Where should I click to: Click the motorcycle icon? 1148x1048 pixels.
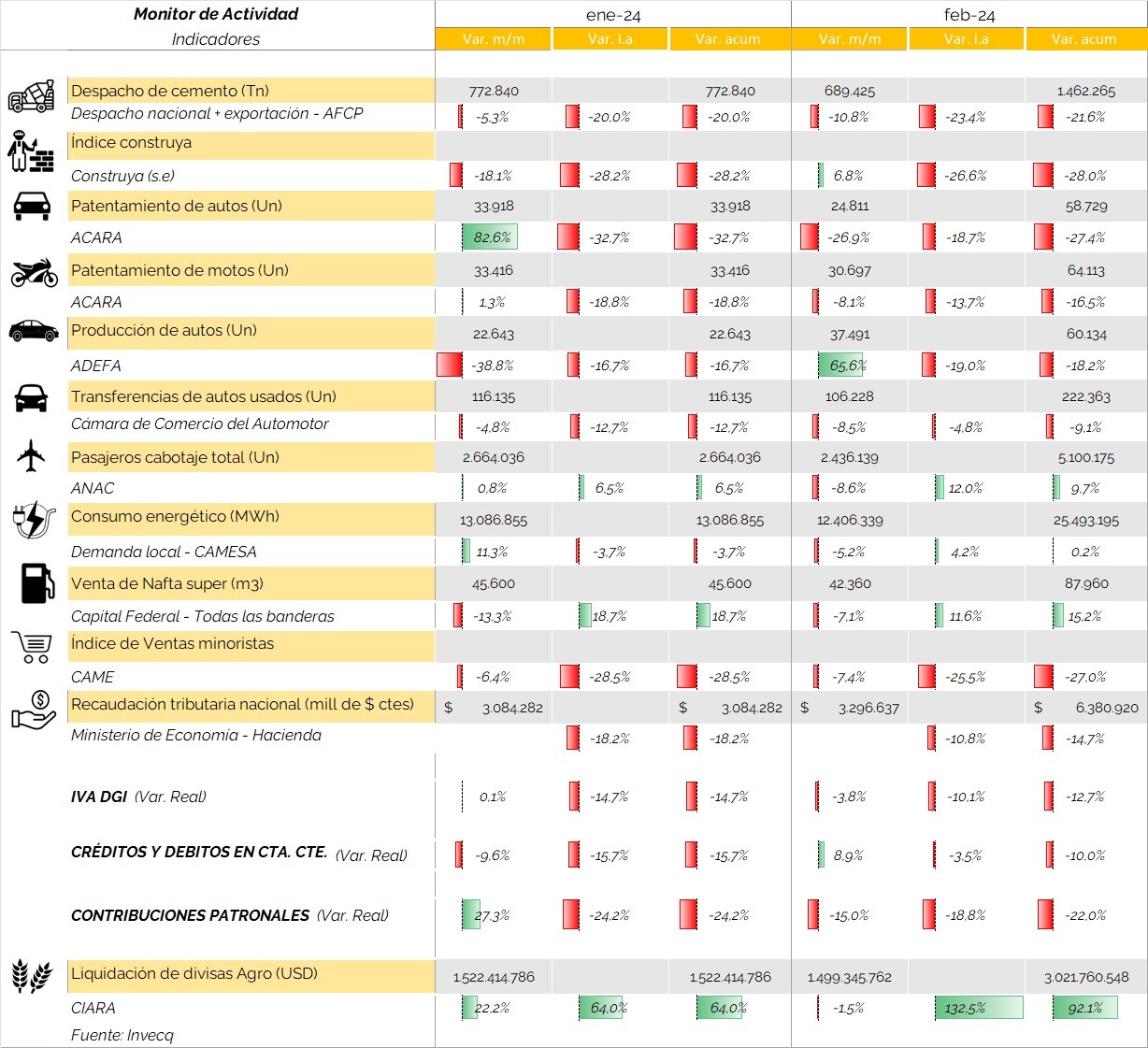34,273
